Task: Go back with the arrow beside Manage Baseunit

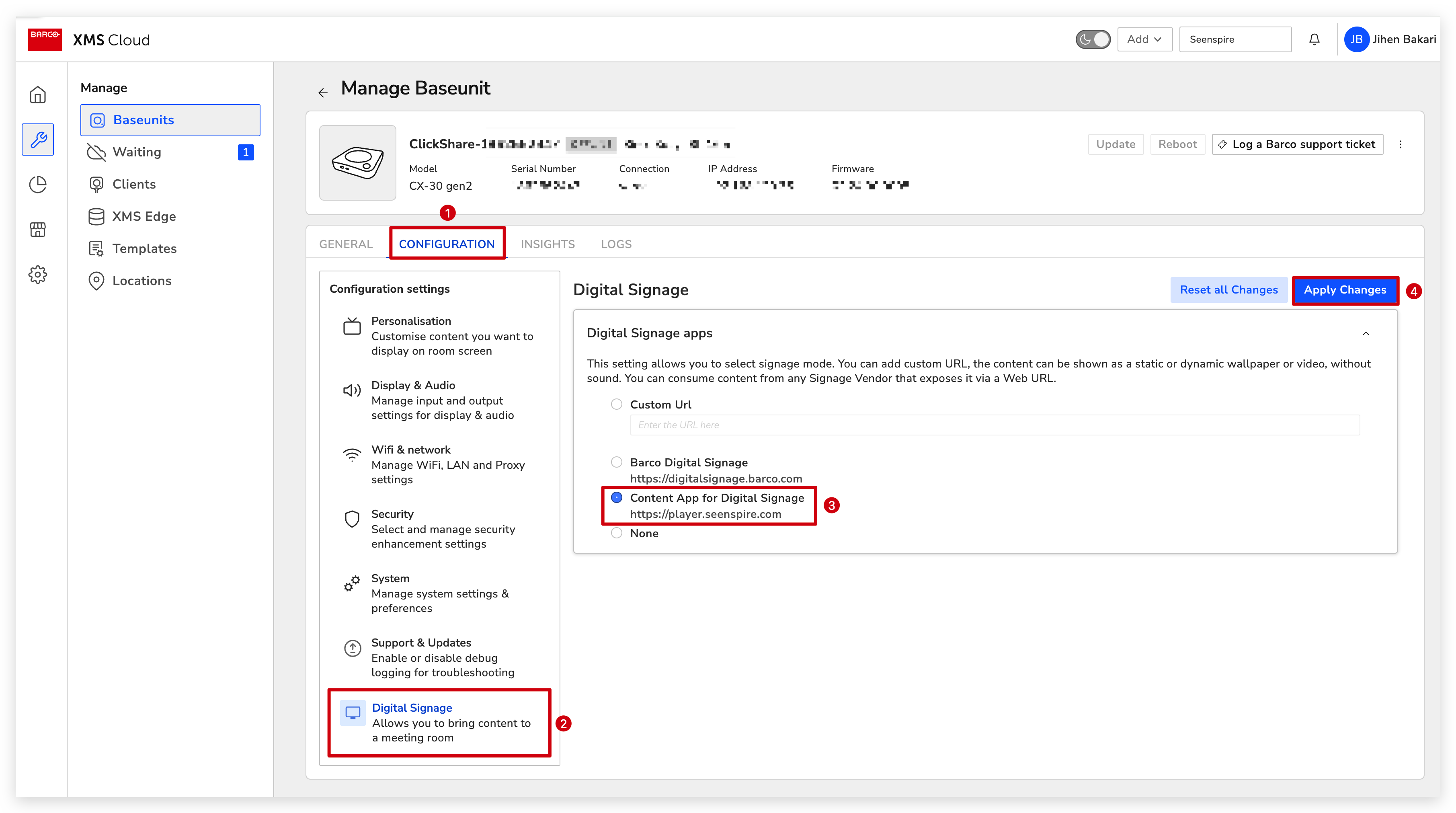Action: (x=323, y=93)
